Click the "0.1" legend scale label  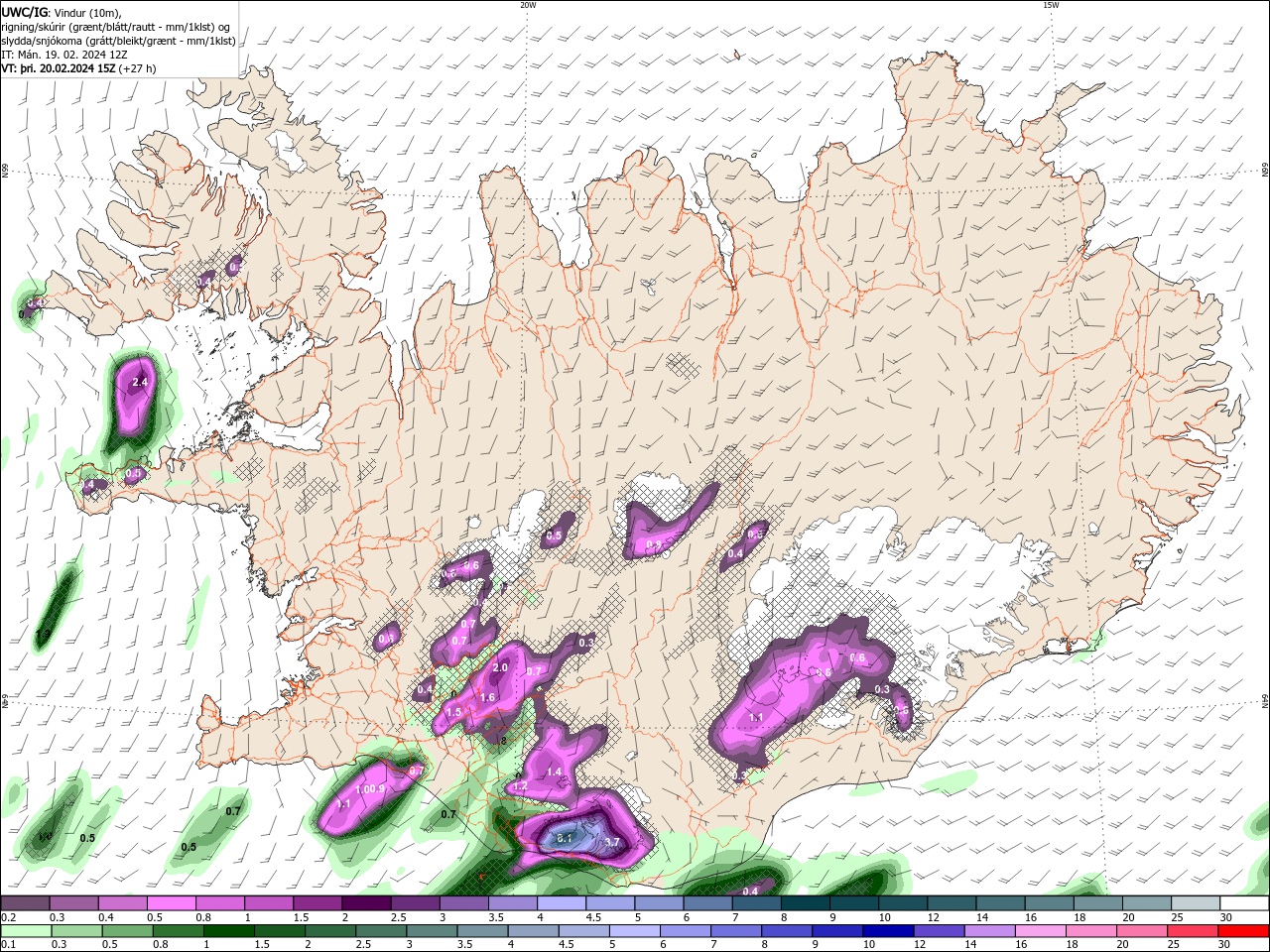(9, 945)
